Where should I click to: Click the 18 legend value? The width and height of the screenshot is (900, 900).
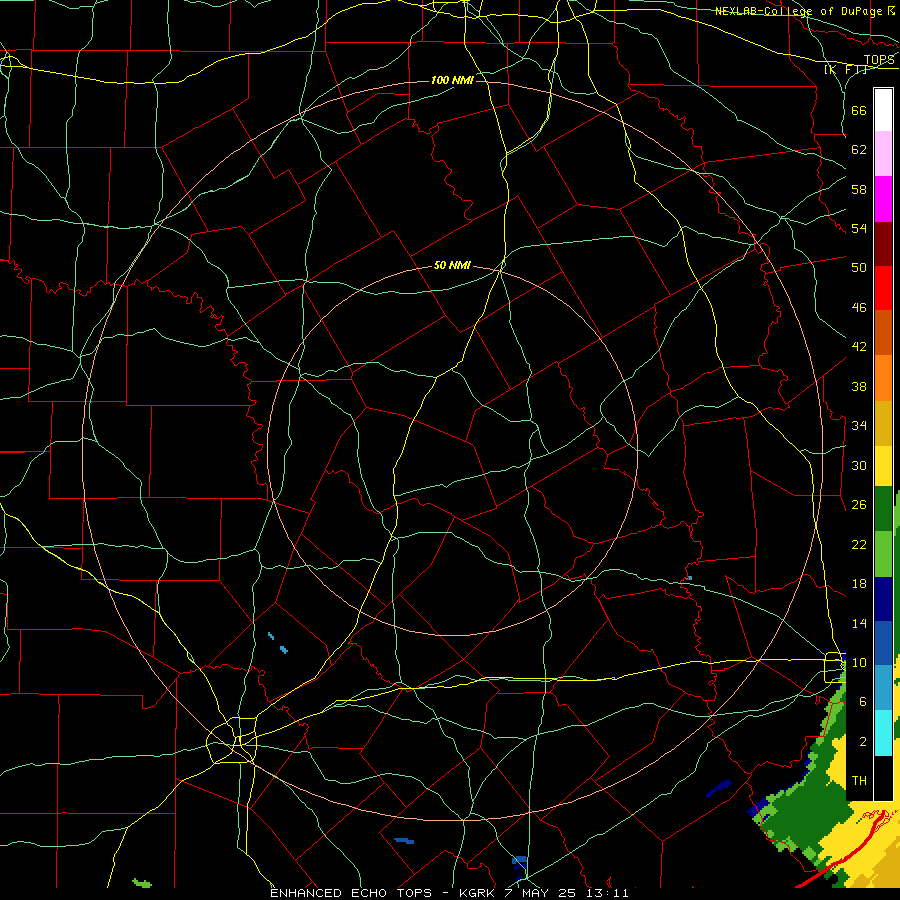tap(859, 584)
